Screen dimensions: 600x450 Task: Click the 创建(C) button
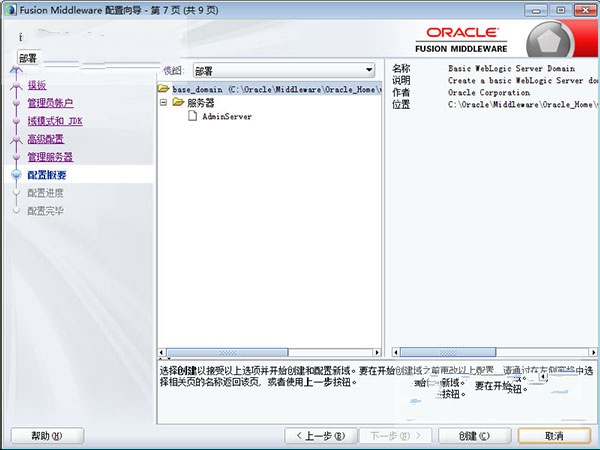click(x=474, y=435)
